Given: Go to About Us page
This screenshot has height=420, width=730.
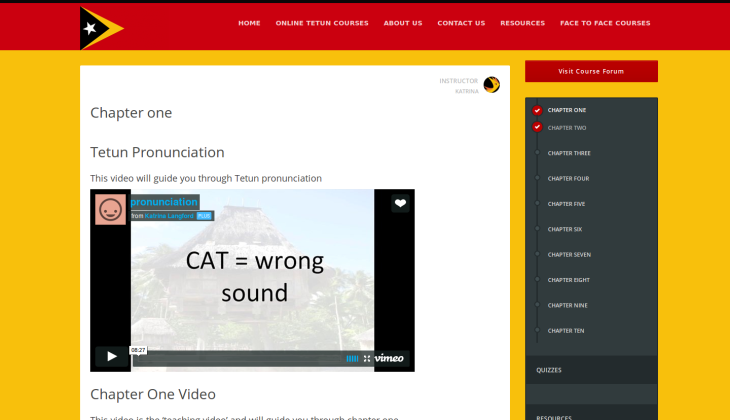Looking at the screenshot, I should click(403, 23).
